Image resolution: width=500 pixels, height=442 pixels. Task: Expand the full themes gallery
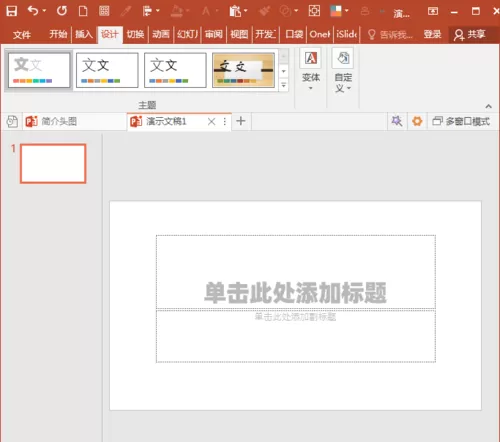click(x=284, y=85)
